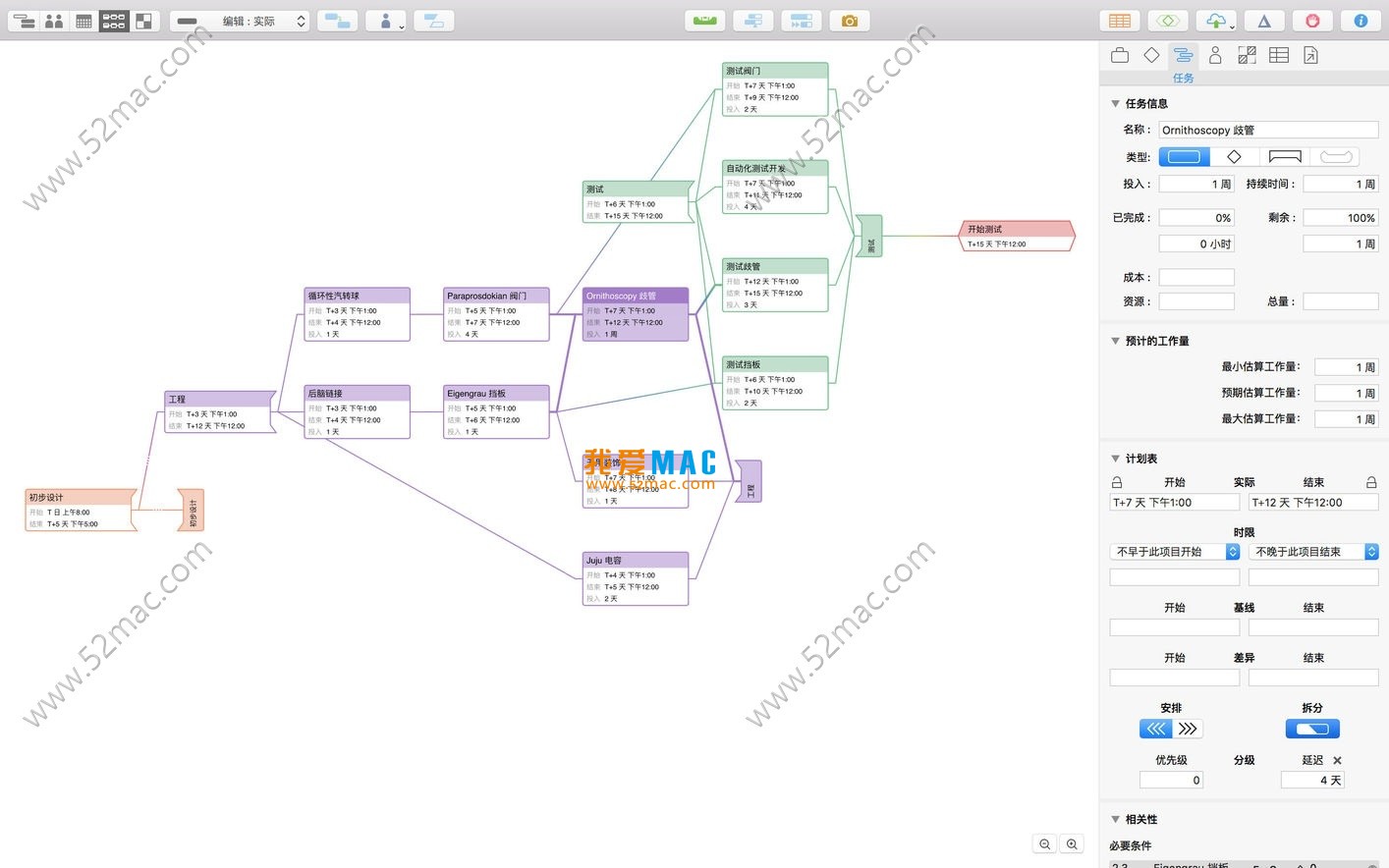
Task: Select the Eigengrau 挡板 task node
Action: pos(496,411)
